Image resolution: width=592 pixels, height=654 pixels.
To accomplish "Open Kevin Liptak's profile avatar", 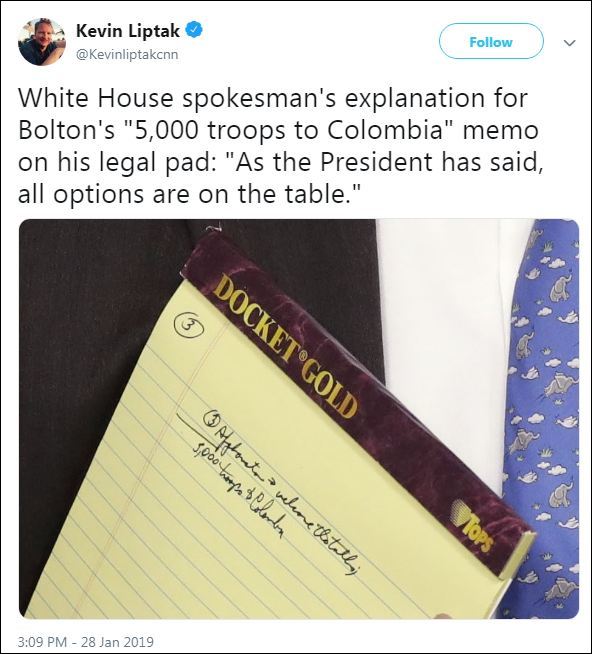I will [42, 42].
